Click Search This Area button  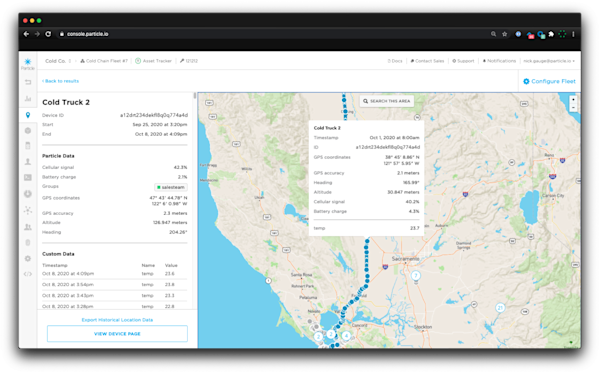pos(386,101)
